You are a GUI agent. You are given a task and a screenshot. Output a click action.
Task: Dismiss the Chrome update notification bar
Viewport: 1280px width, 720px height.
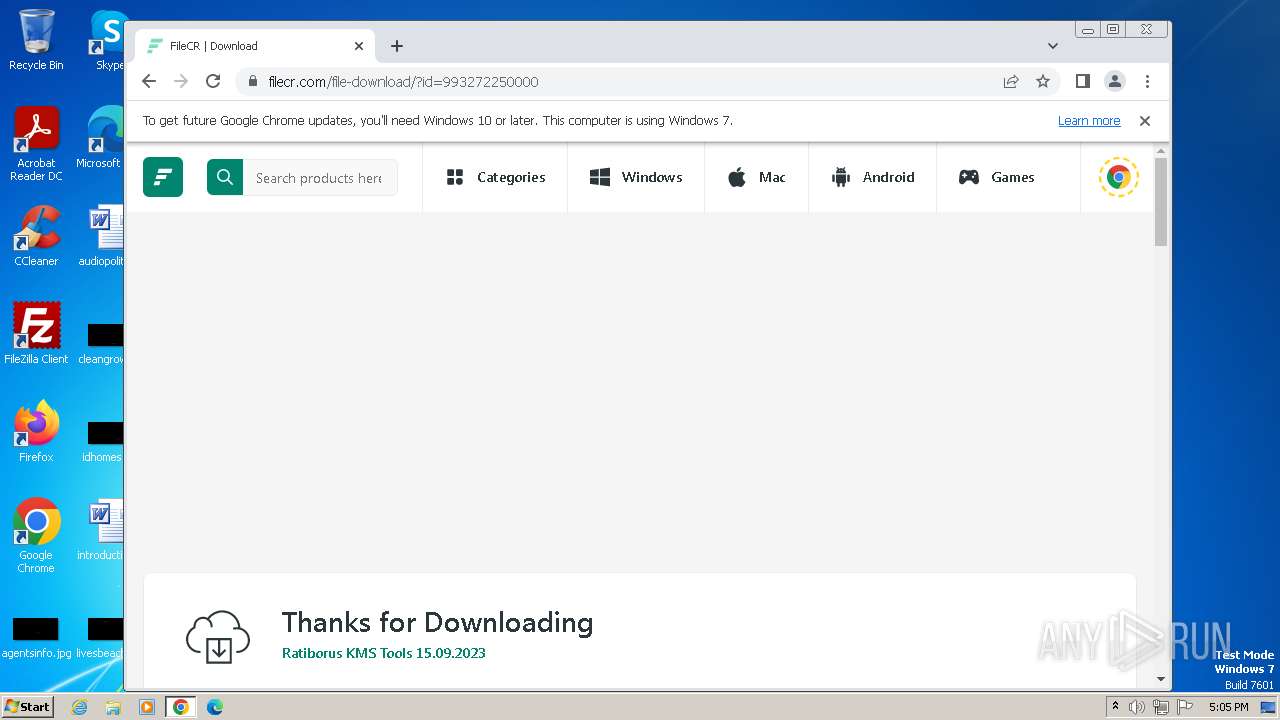pyautogui.click(x=1145, y=120)
